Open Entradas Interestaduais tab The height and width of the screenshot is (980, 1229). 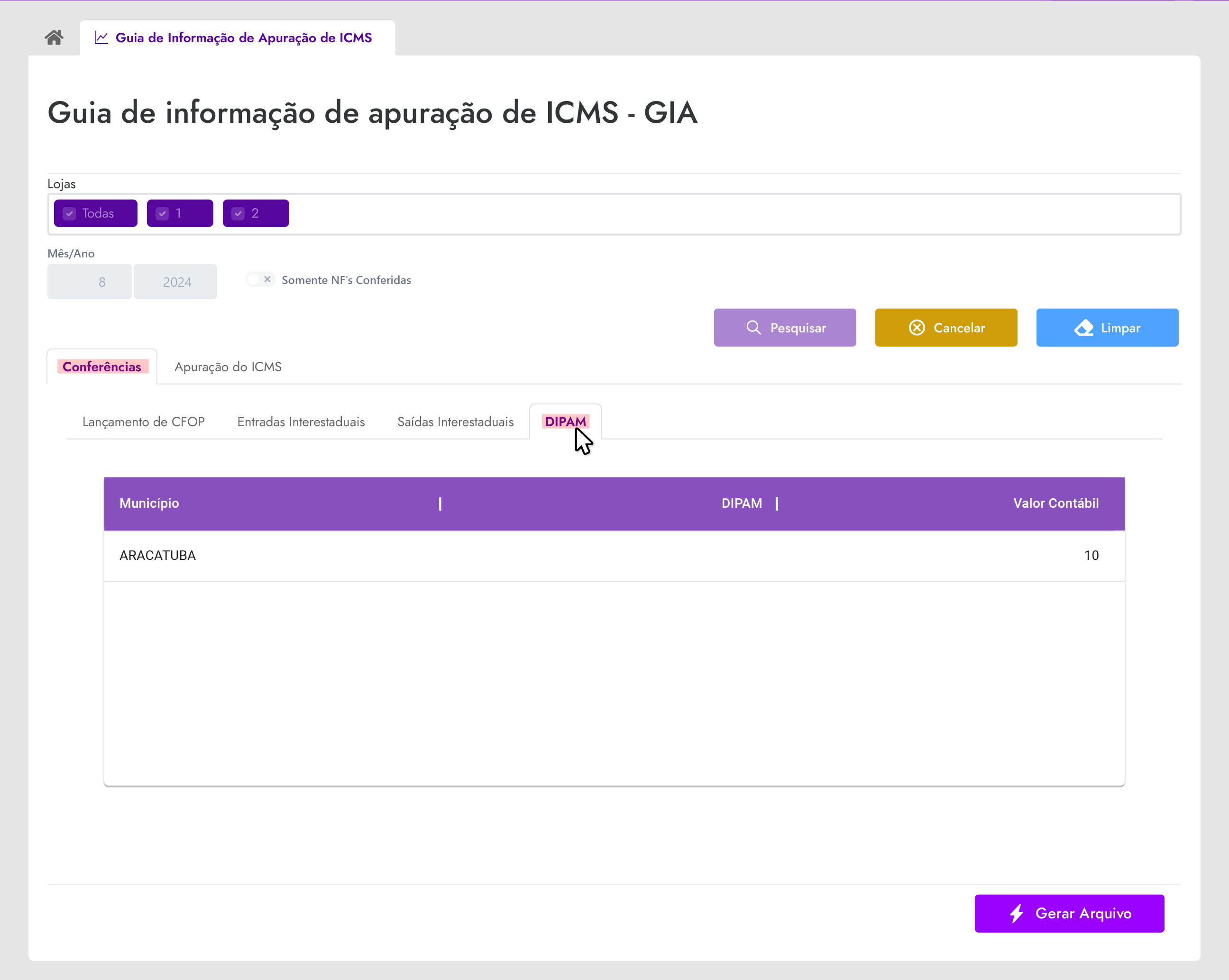coord(301,422)
